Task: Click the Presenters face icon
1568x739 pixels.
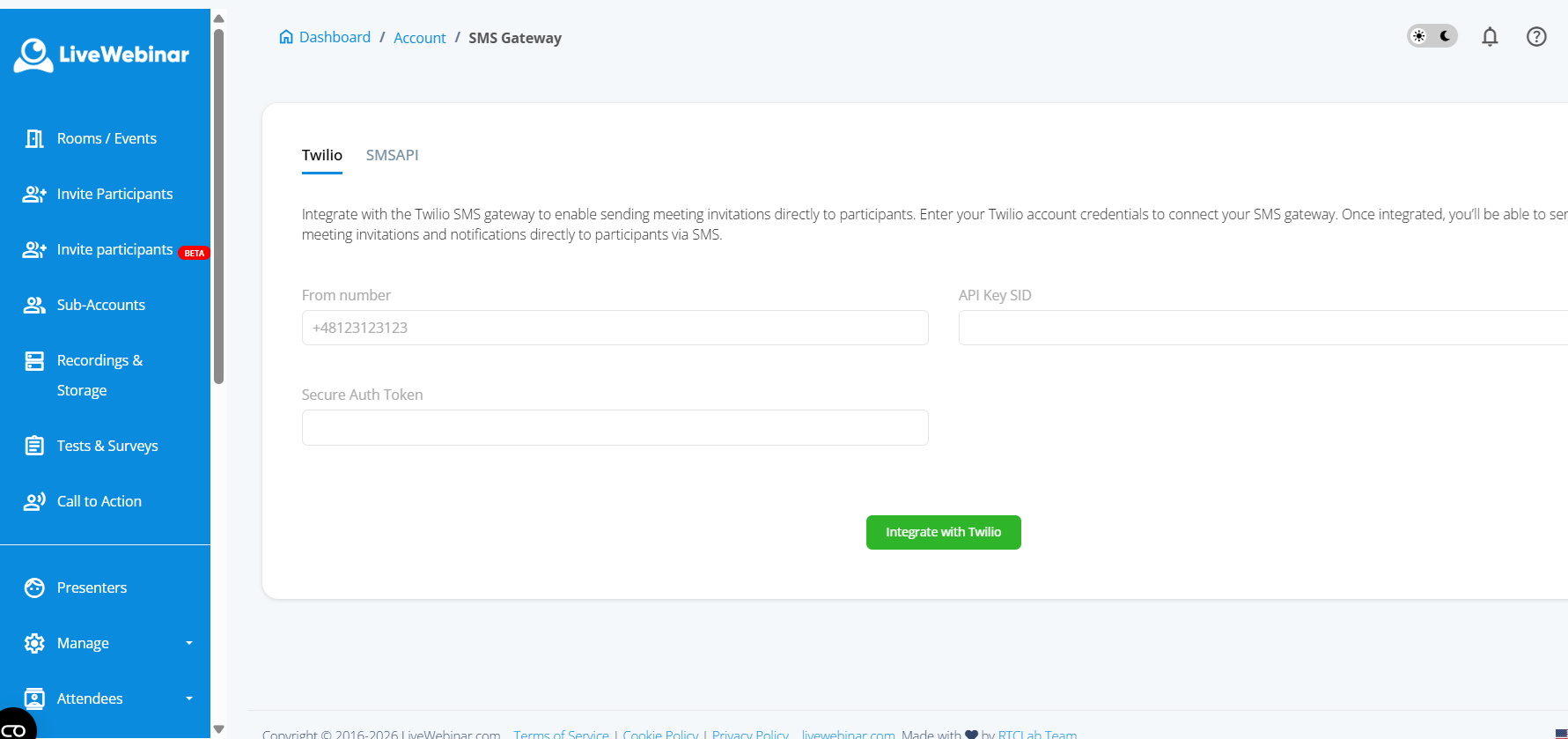Action: coord(34,588)
